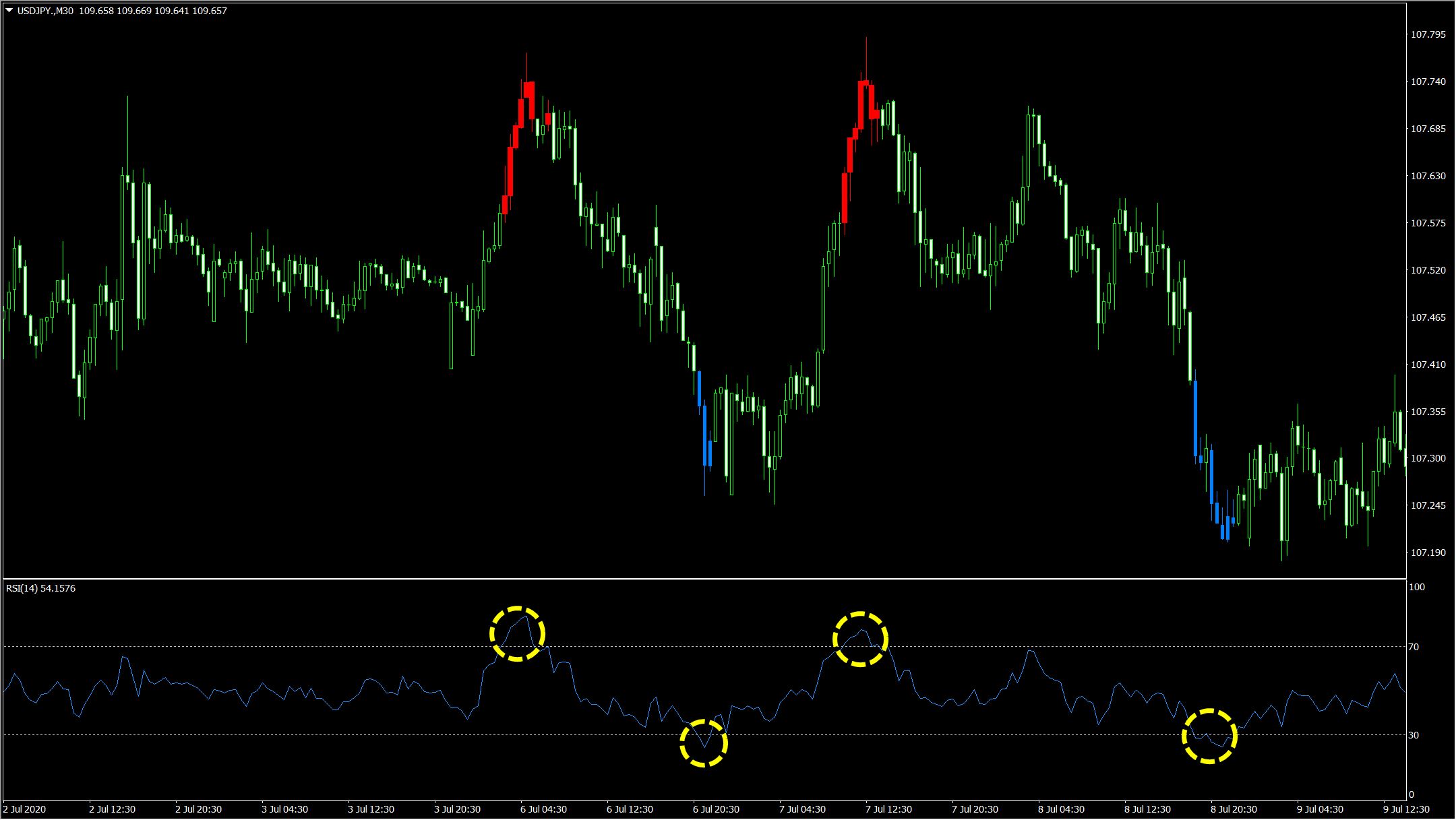The height and width of the screenshot is (820, 1456).
Task: Select the time label 6 Jul 04:30
Action: 543,809
